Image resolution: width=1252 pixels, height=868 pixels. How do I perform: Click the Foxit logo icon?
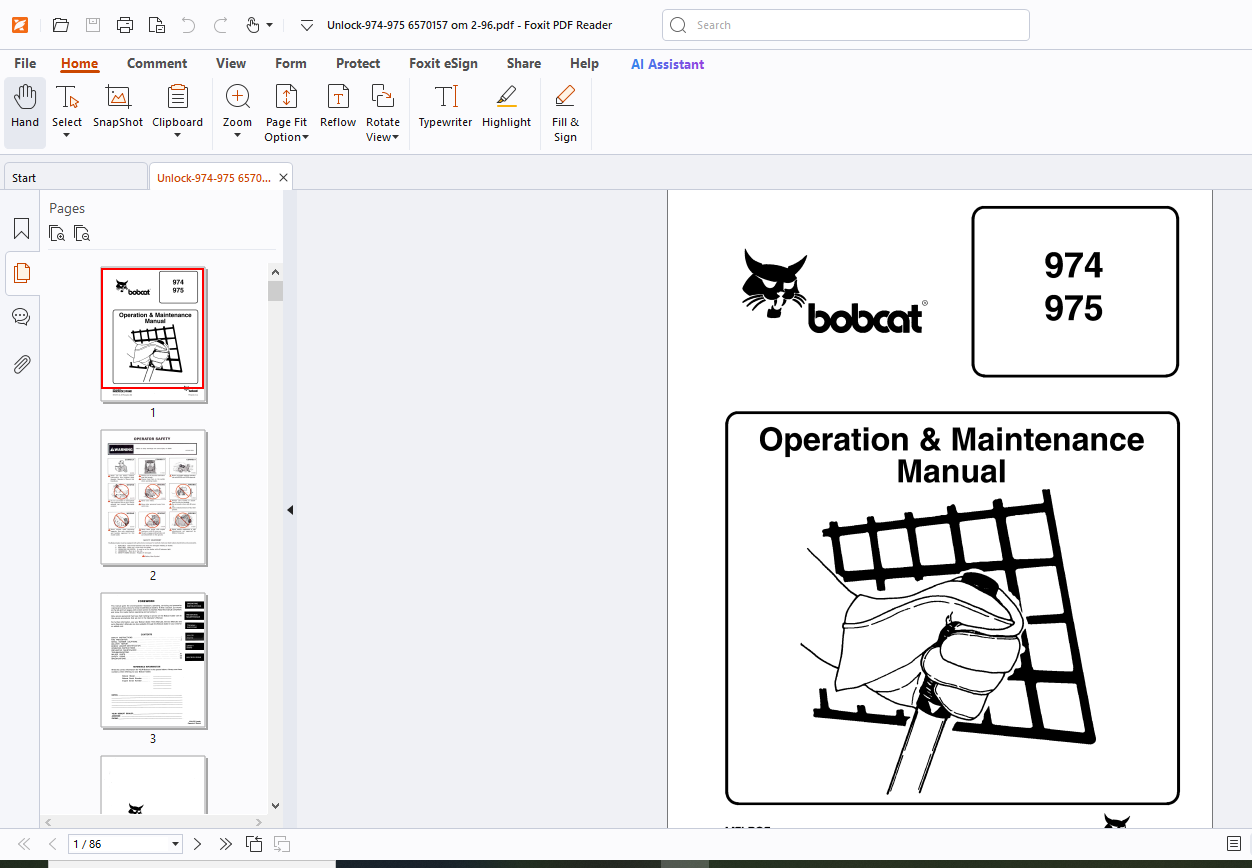(x=19, y=25)
